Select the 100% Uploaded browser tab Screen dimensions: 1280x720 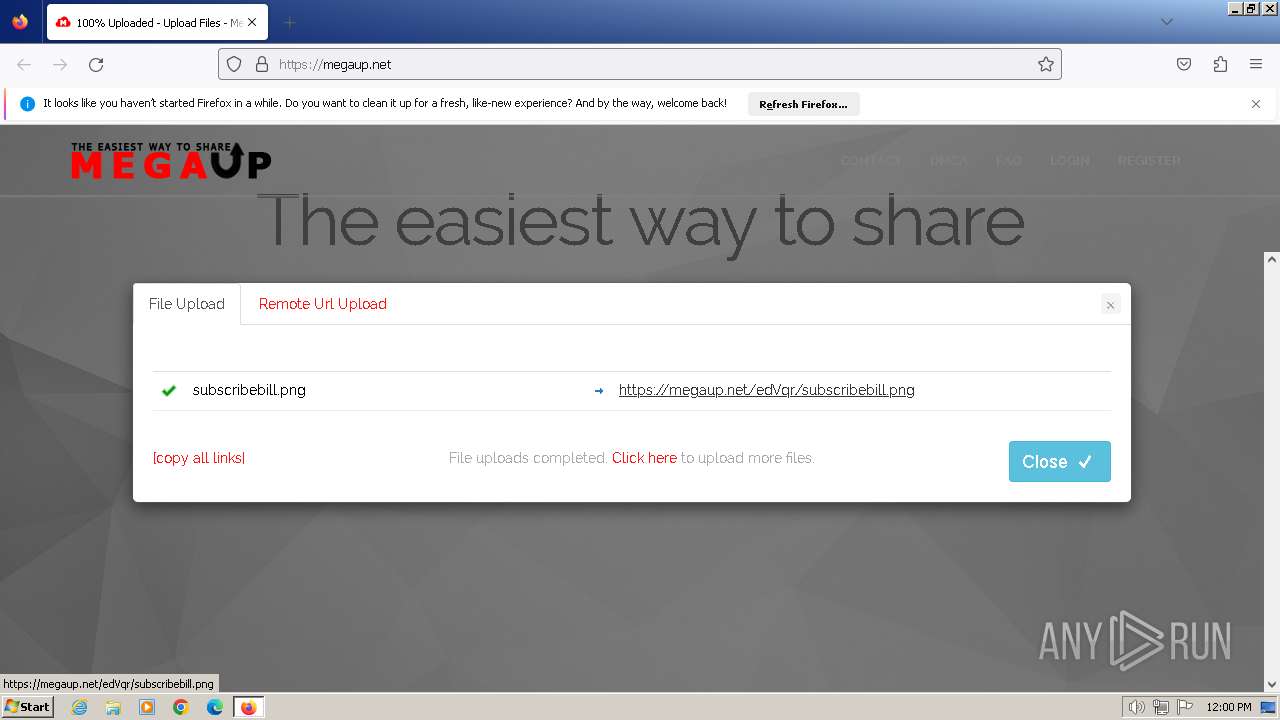(157, 22)
